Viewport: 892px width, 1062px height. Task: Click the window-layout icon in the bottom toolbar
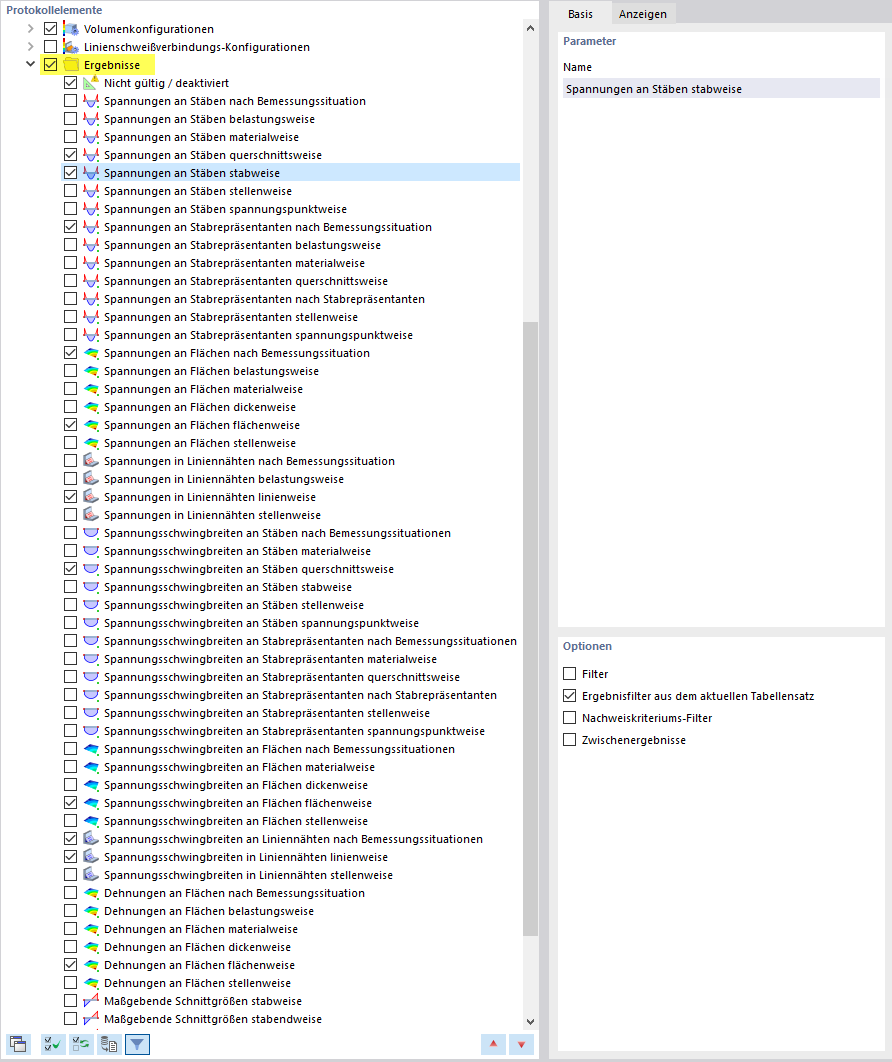point(18,1044)
